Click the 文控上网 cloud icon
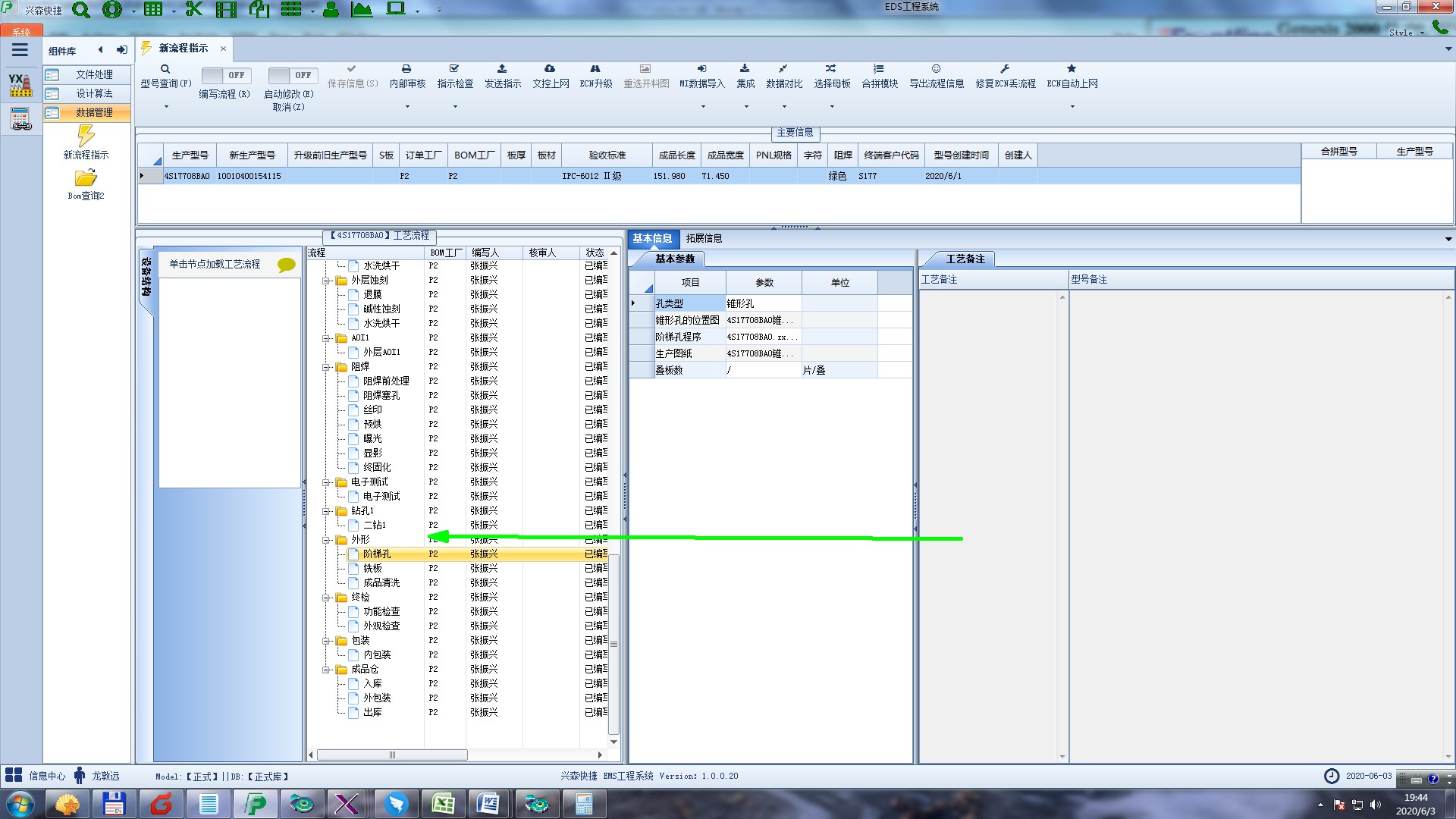The image size is (1456, 819). point(550,69)
